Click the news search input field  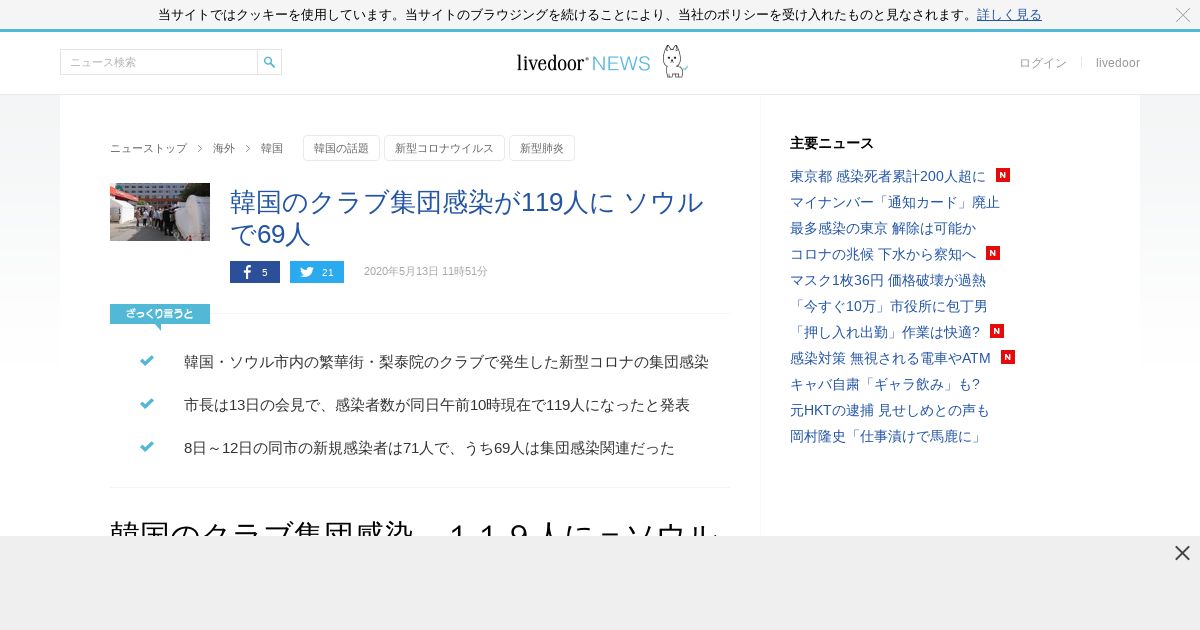(x=159, y=62)
